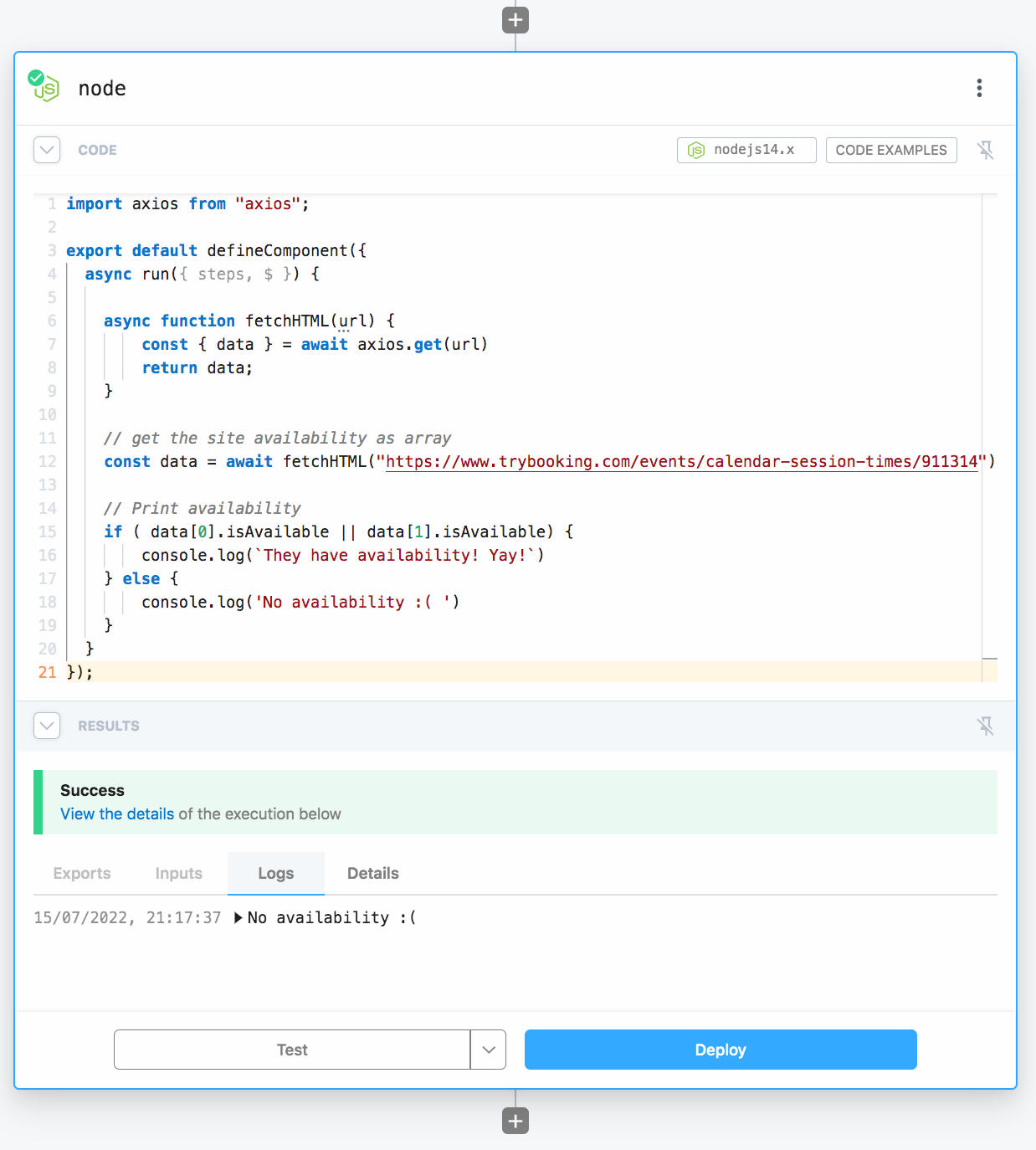Collapse the CODE section chevron
The width and height of the screenshot is (1036, 1150).
[x=47, y=150]
